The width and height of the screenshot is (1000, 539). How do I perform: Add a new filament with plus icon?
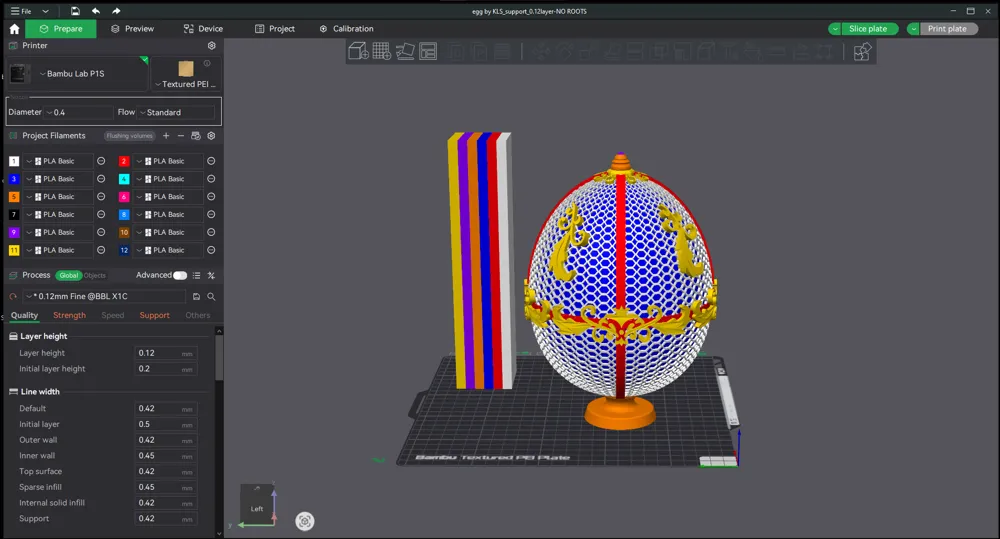[166, 136]
